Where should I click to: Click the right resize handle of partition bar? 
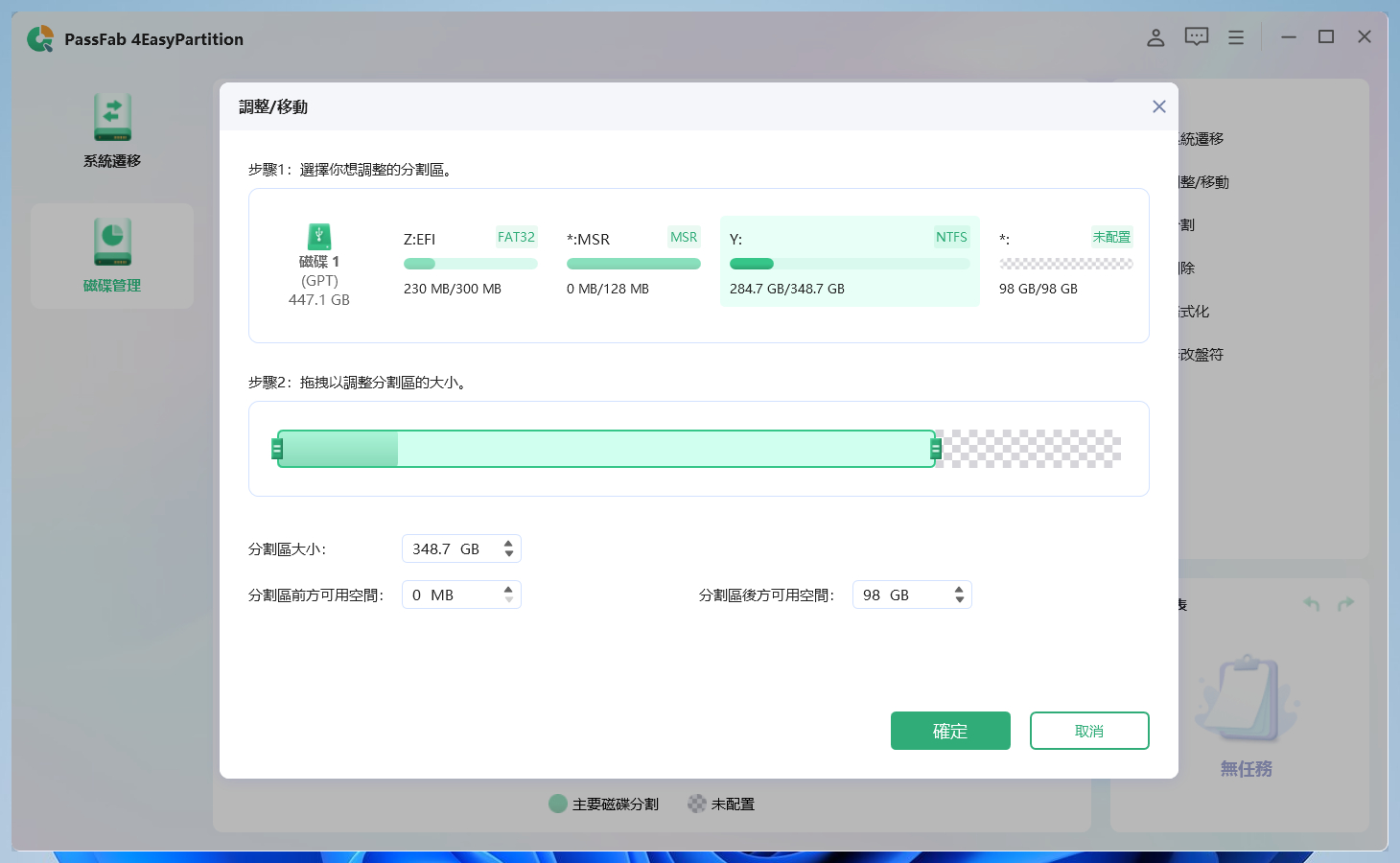click(936, 449)
